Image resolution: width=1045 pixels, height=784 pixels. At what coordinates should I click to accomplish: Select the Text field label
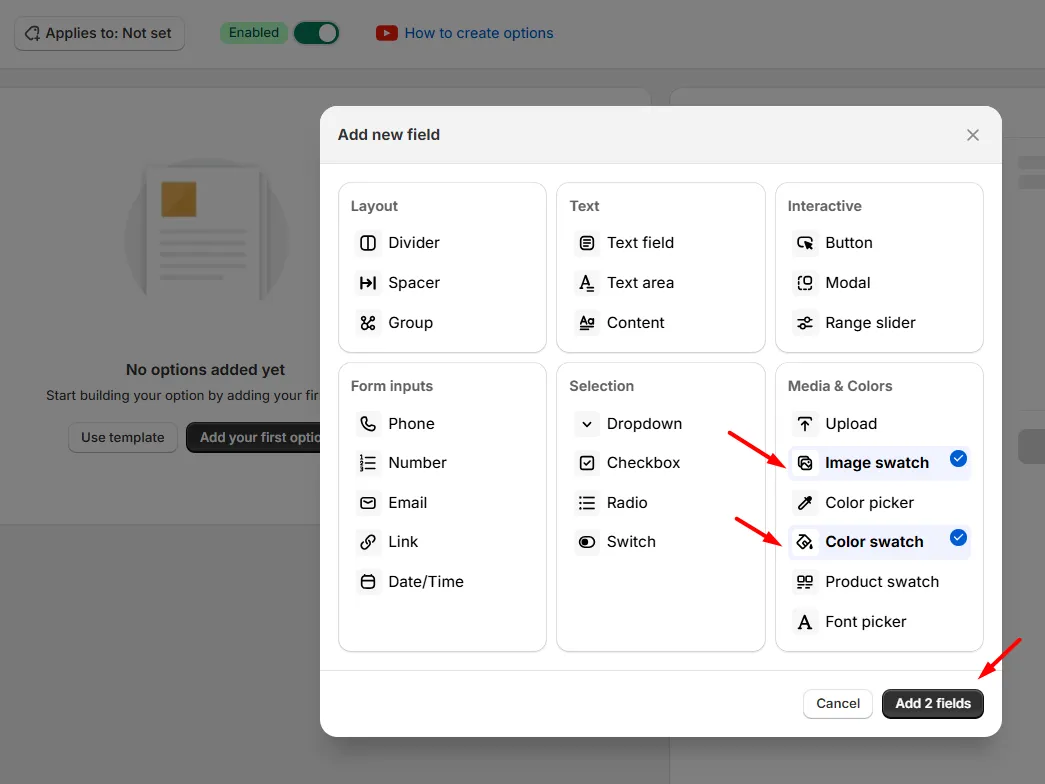pyautogui.click(x=640, y=243)
